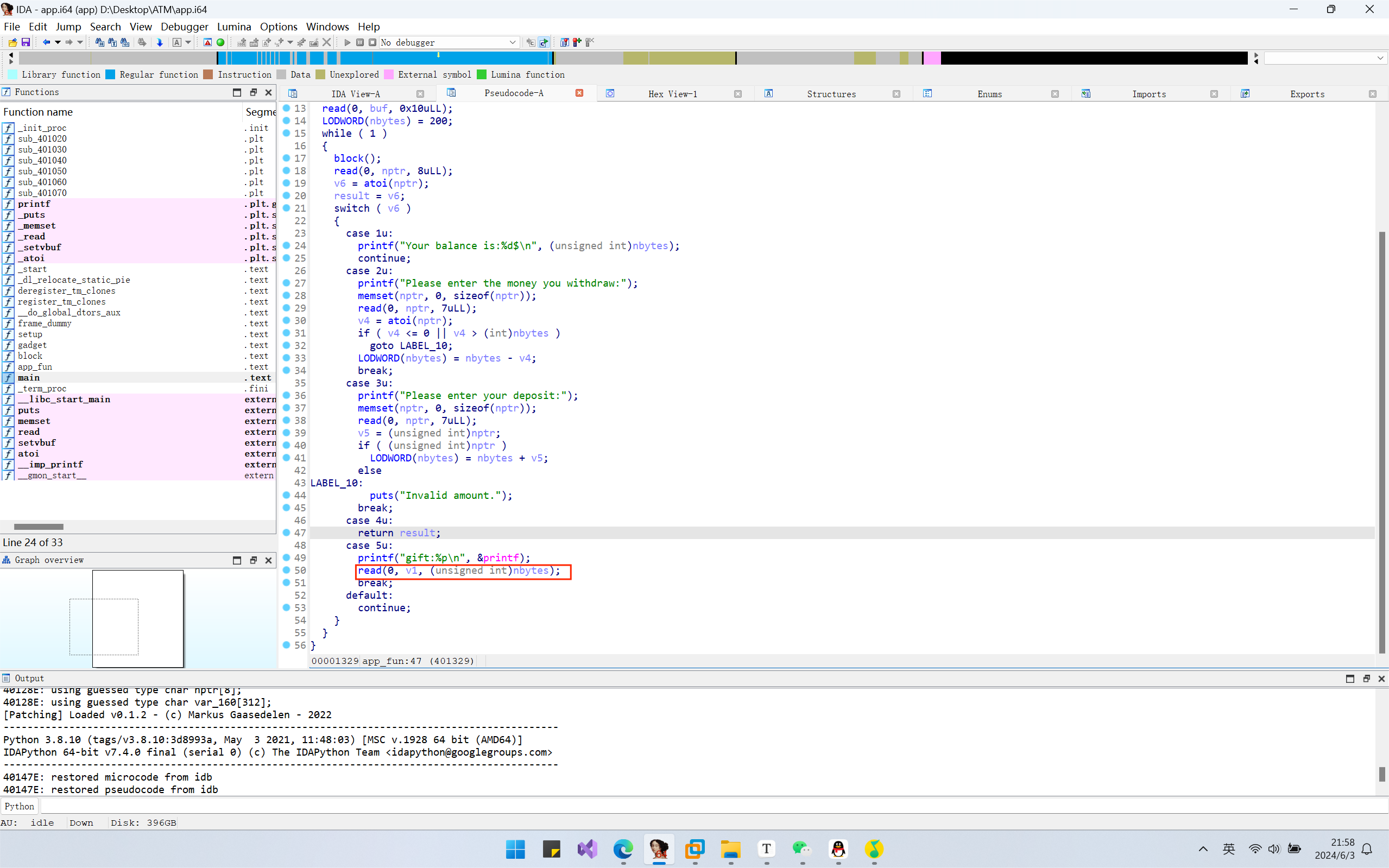Jump forward with the right arrow icon

point(69,42)
